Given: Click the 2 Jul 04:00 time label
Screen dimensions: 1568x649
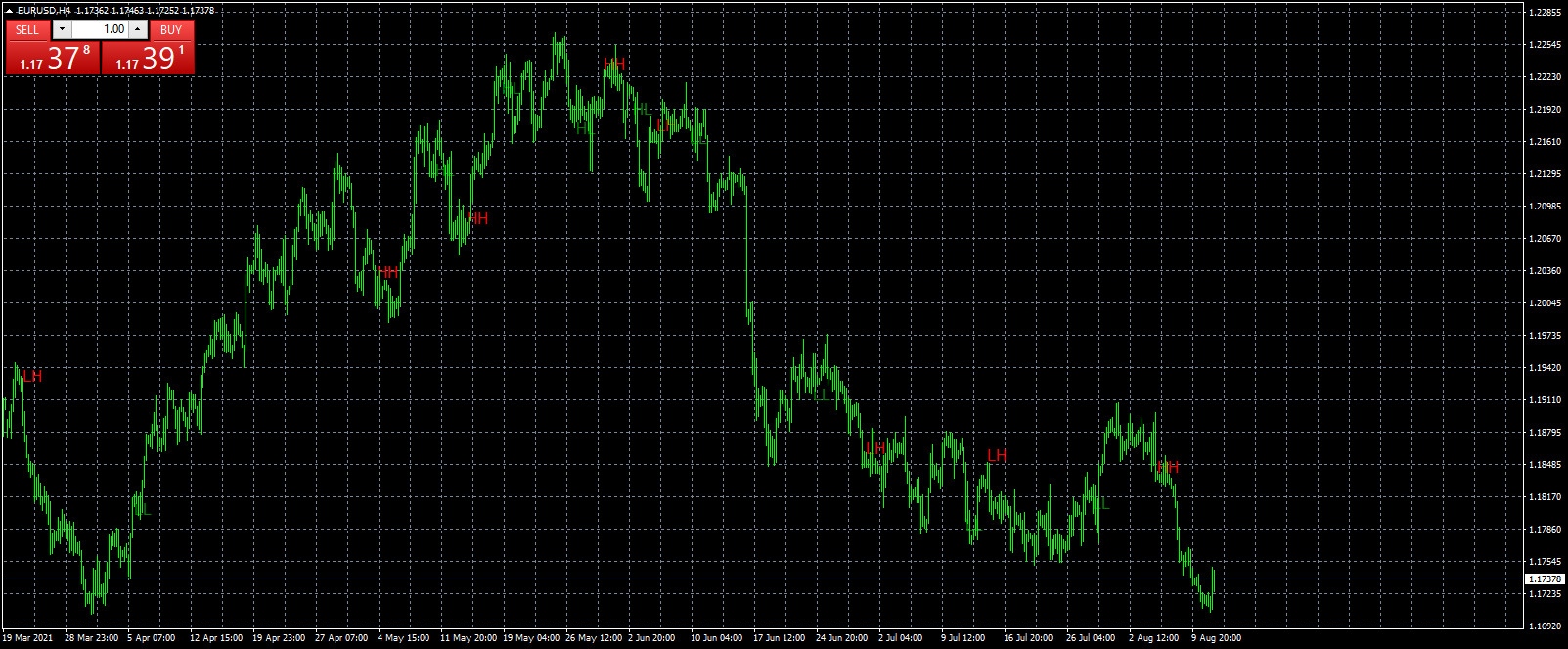Looking at the screenshot, I should point(900,638).
